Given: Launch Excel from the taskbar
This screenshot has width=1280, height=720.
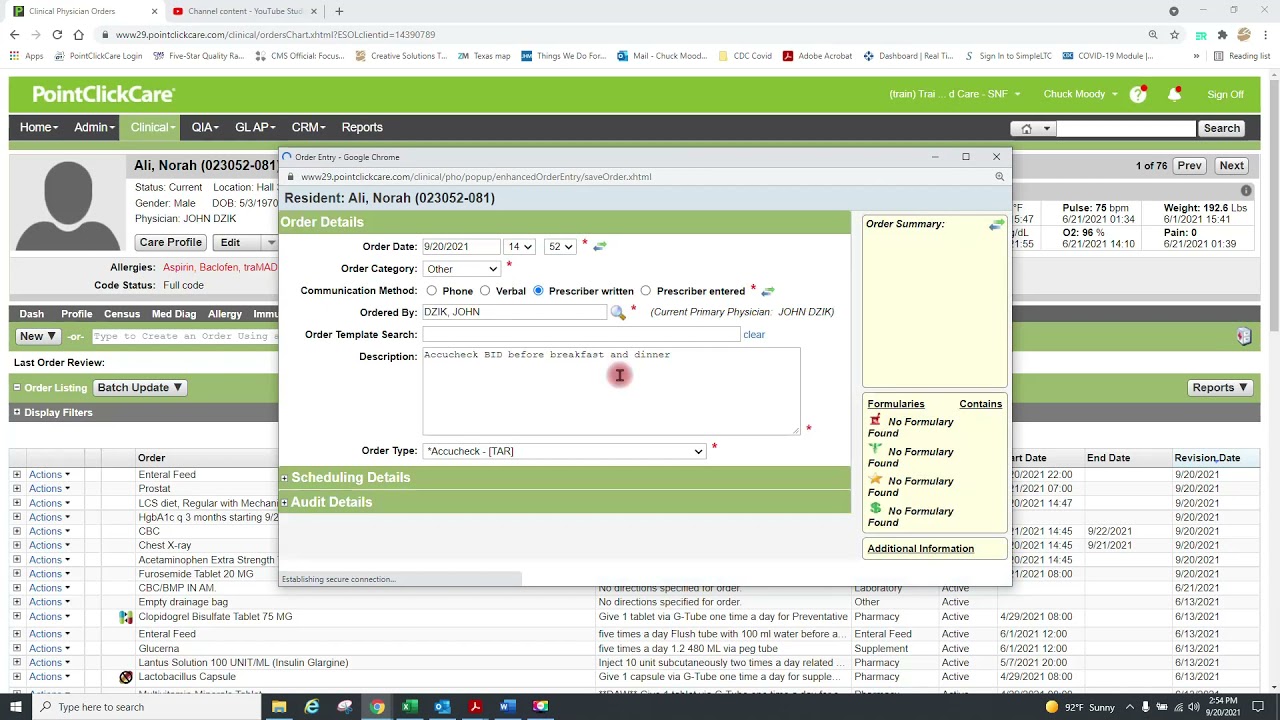Looking at the screenshot, I should click(x=409, y=707).
